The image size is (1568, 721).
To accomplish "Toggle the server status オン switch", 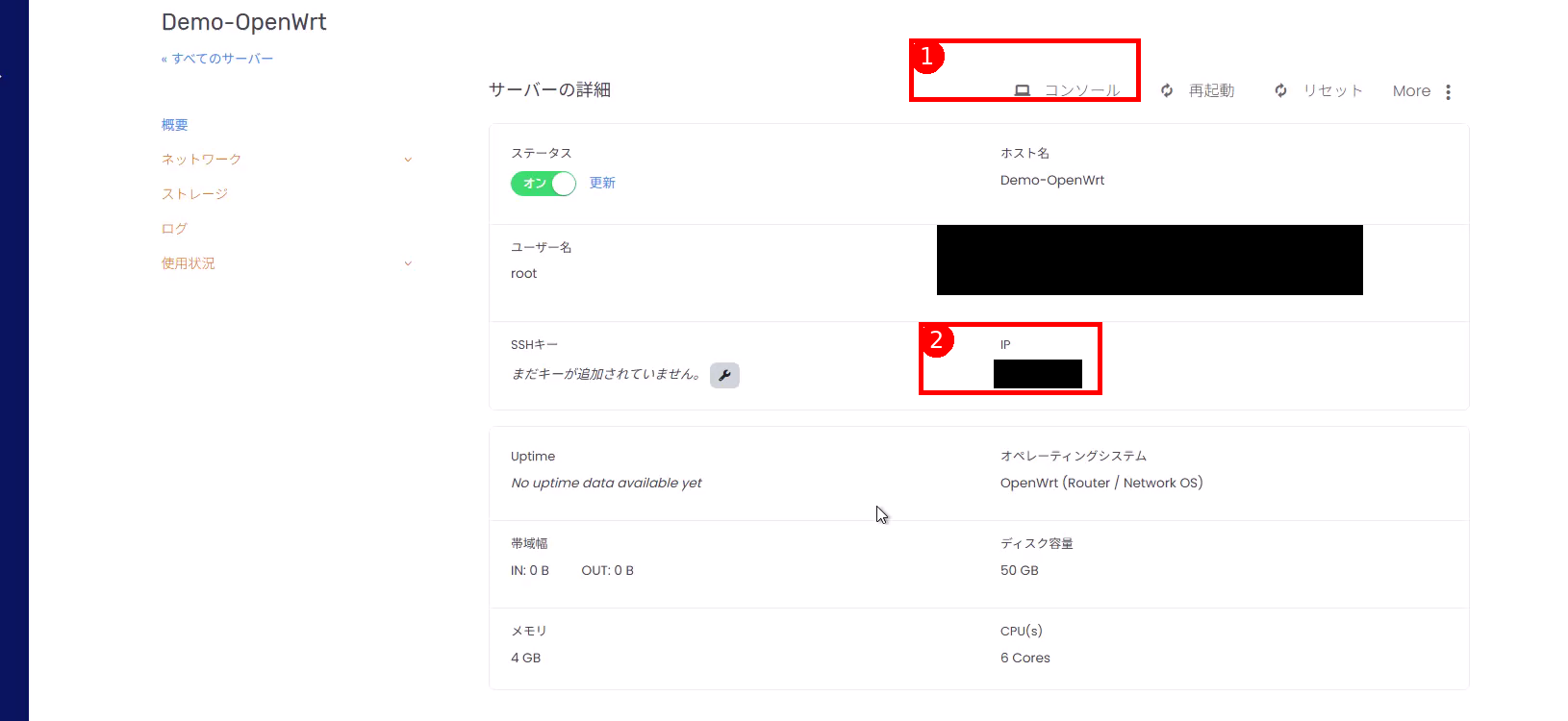I will (x=543, y=183).
